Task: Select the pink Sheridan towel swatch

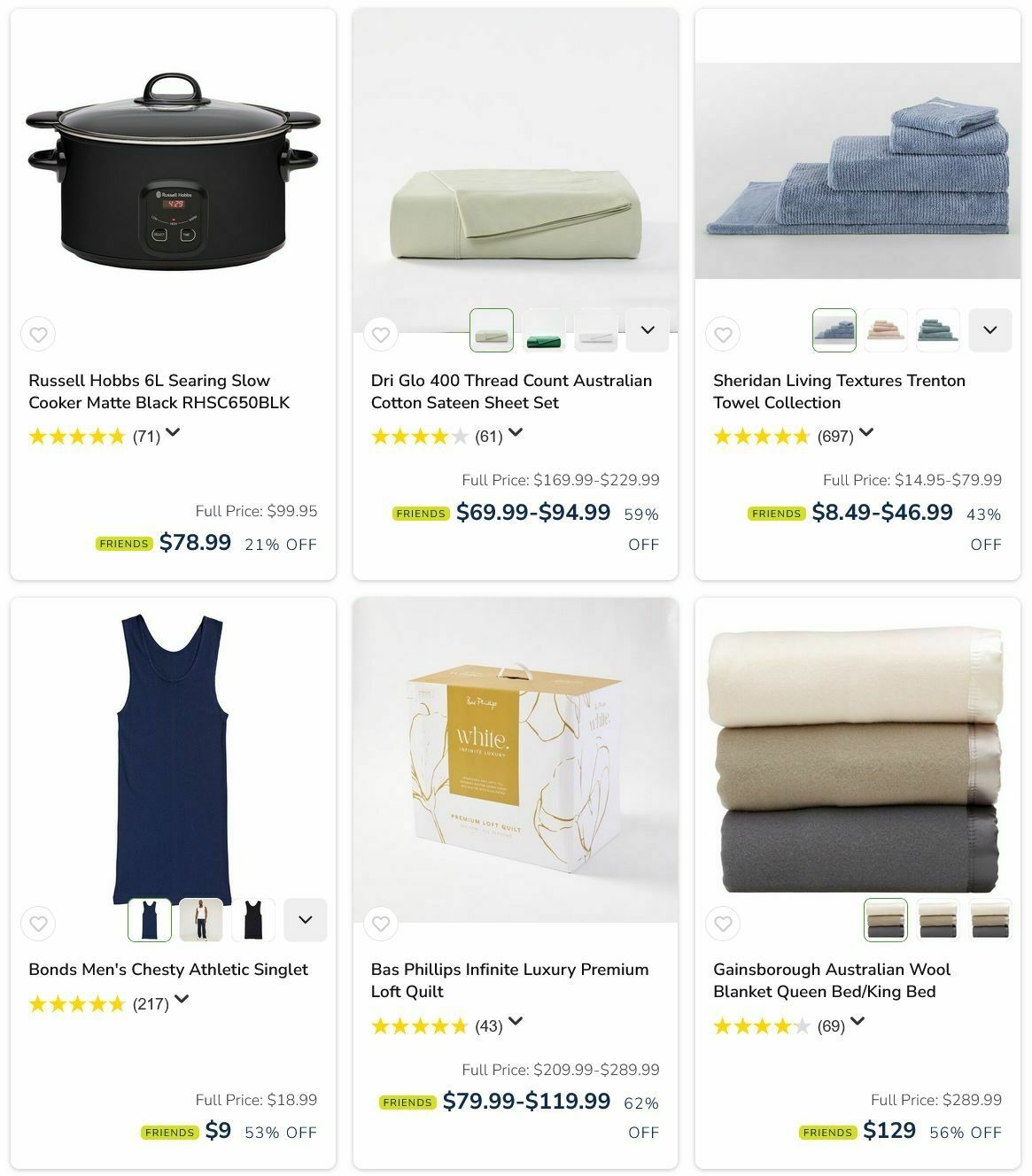Action: click(x=886, y=330)
